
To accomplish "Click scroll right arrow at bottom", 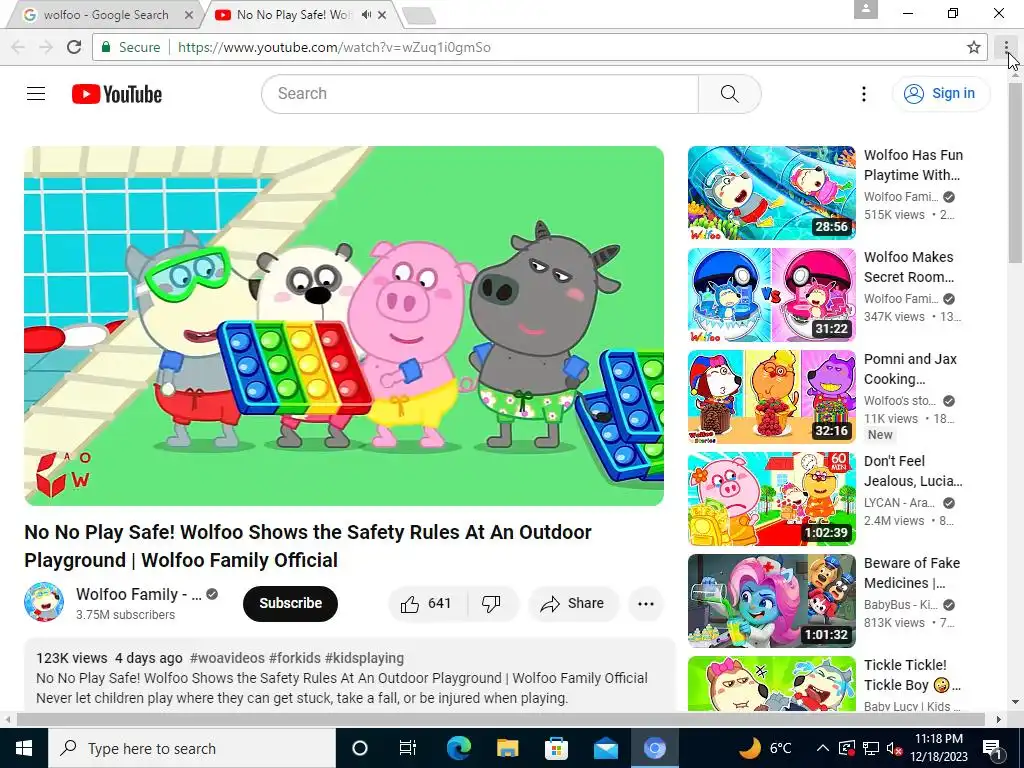I will point(998,719).
